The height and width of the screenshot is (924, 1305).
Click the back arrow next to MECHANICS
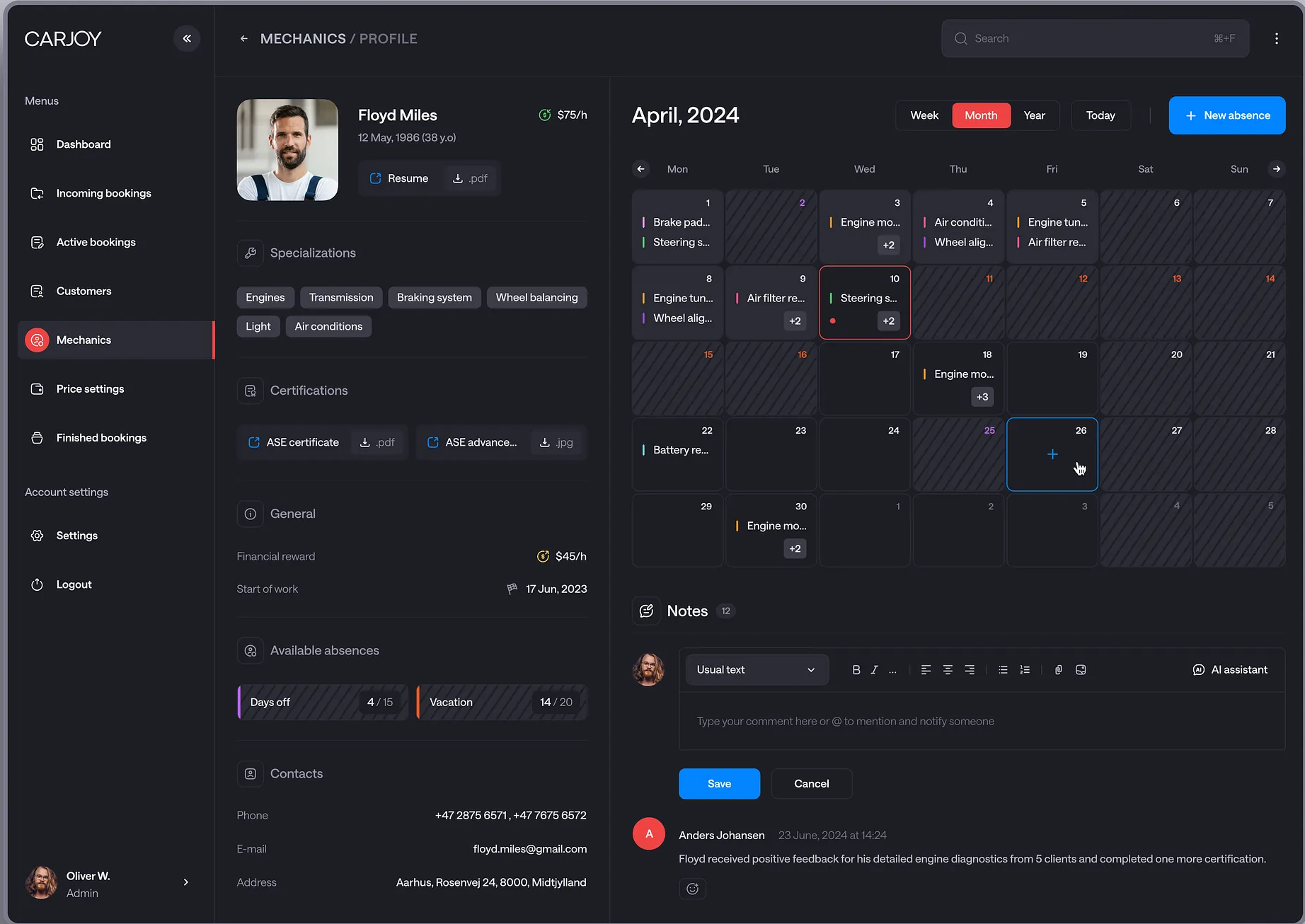[x=243, y=39]
